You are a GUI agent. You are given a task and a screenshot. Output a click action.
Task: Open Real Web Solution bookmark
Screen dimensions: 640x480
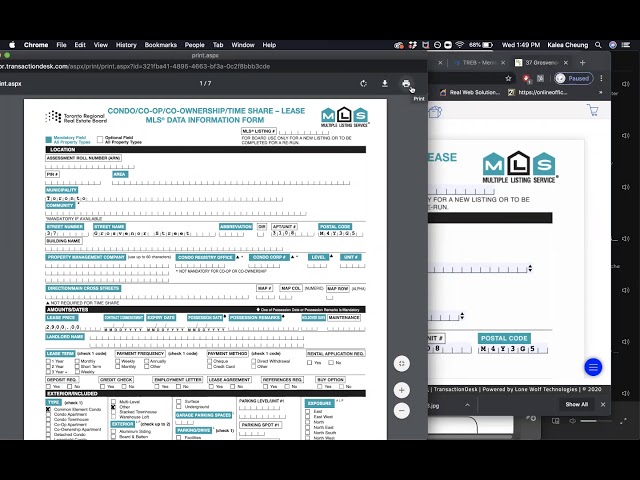click(470, 93)
